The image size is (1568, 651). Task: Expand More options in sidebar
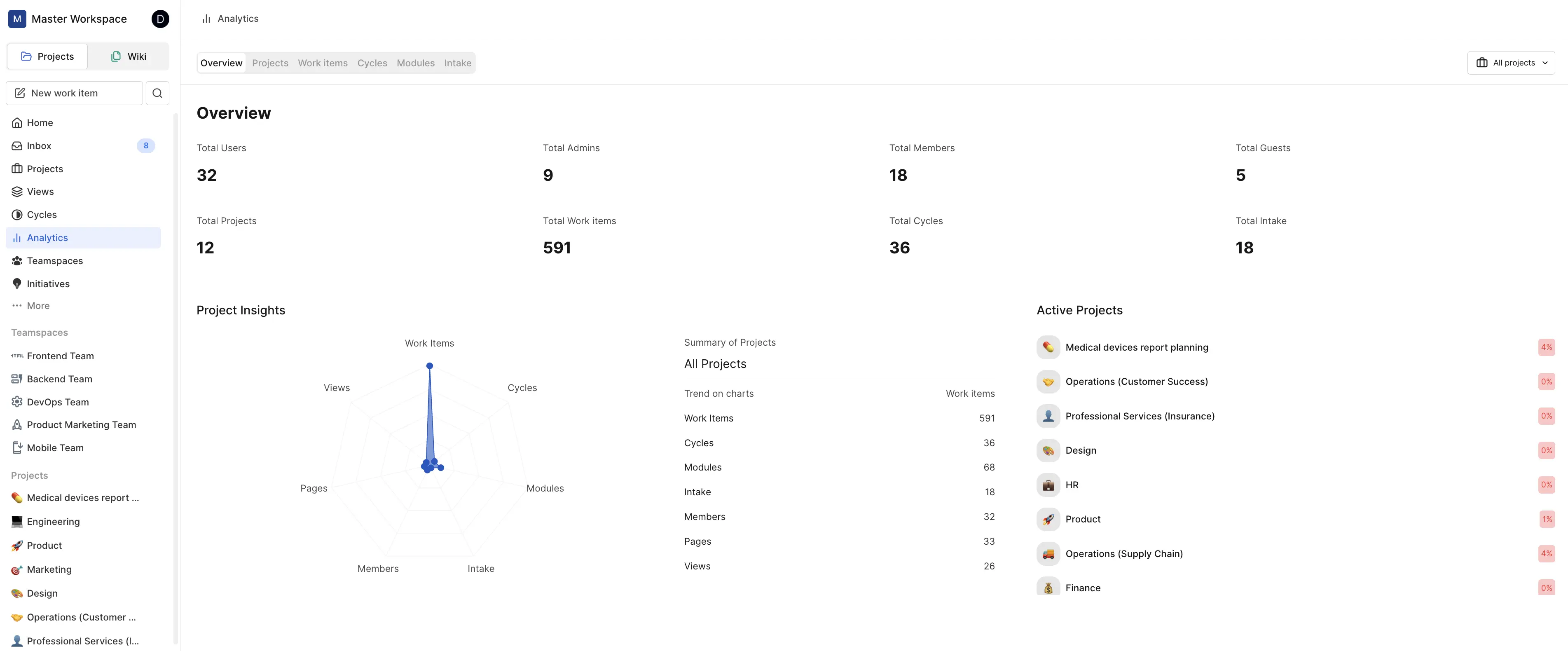(x=83, y=306)
